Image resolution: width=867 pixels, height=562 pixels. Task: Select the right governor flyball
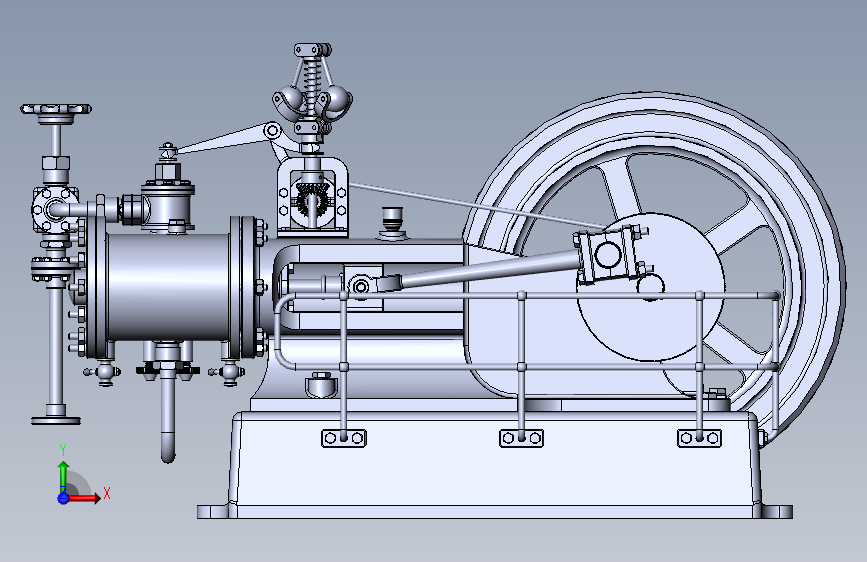(x=338, y=98)
